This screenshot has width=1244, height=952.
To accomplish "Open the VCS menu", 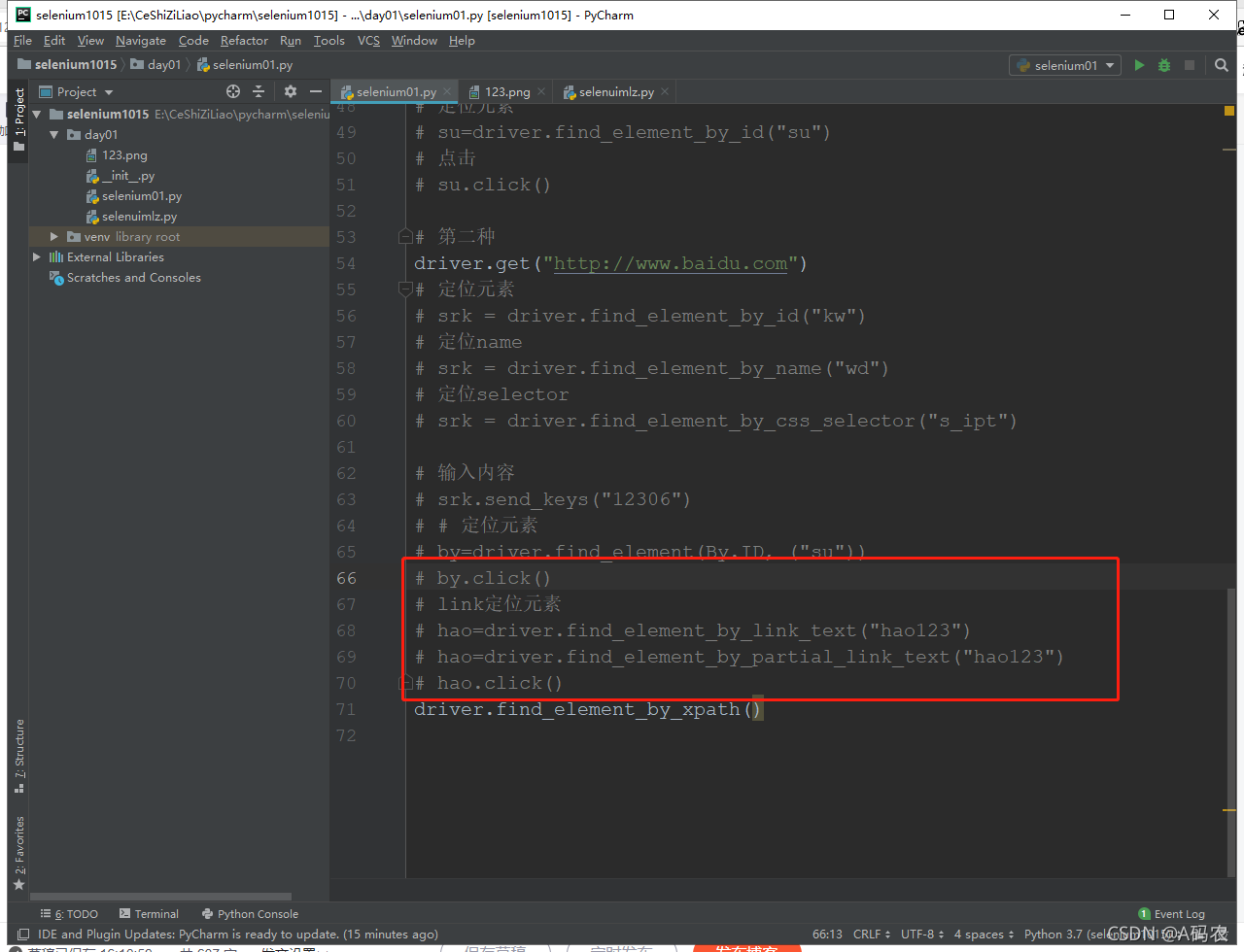I will tap(368, 41).
